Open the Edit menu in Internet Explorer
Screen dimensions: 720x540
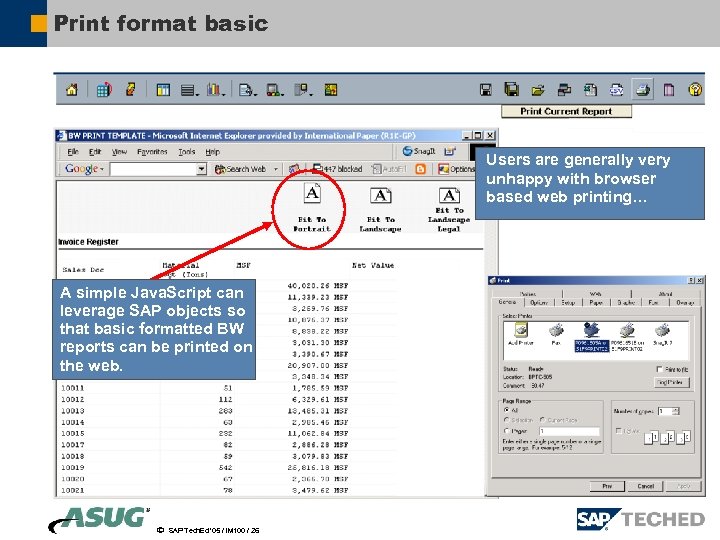[x=95, y=152]
